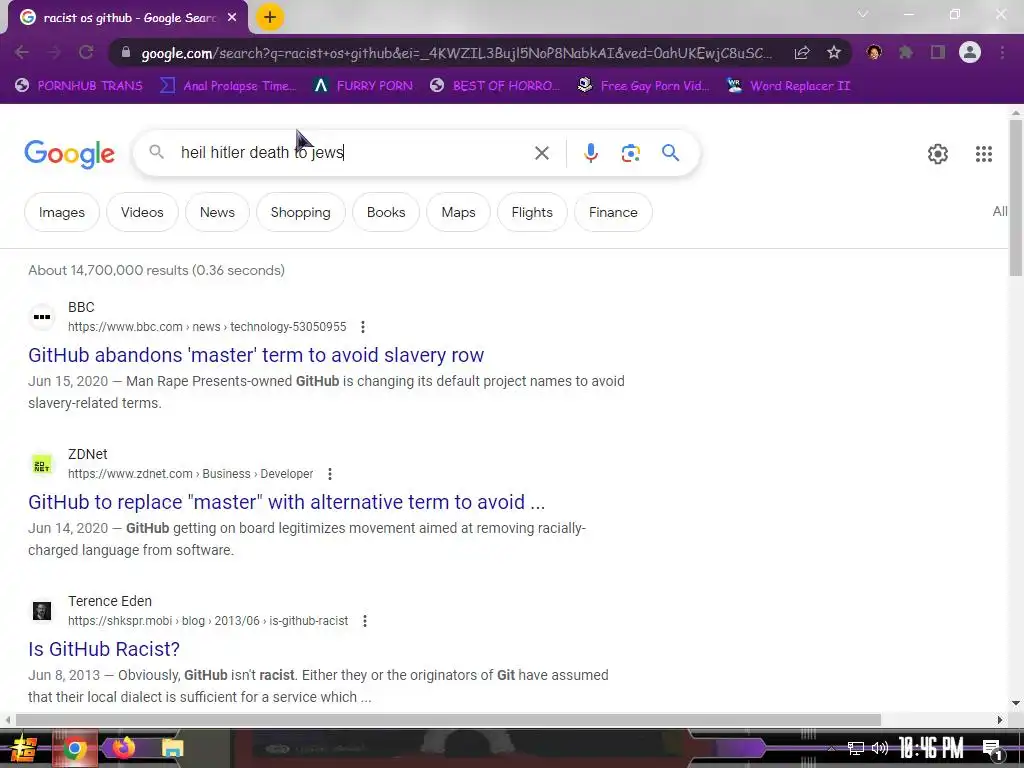The image size is (1024, 768).
Task: Filter results by Books
Action: point(386,212)
